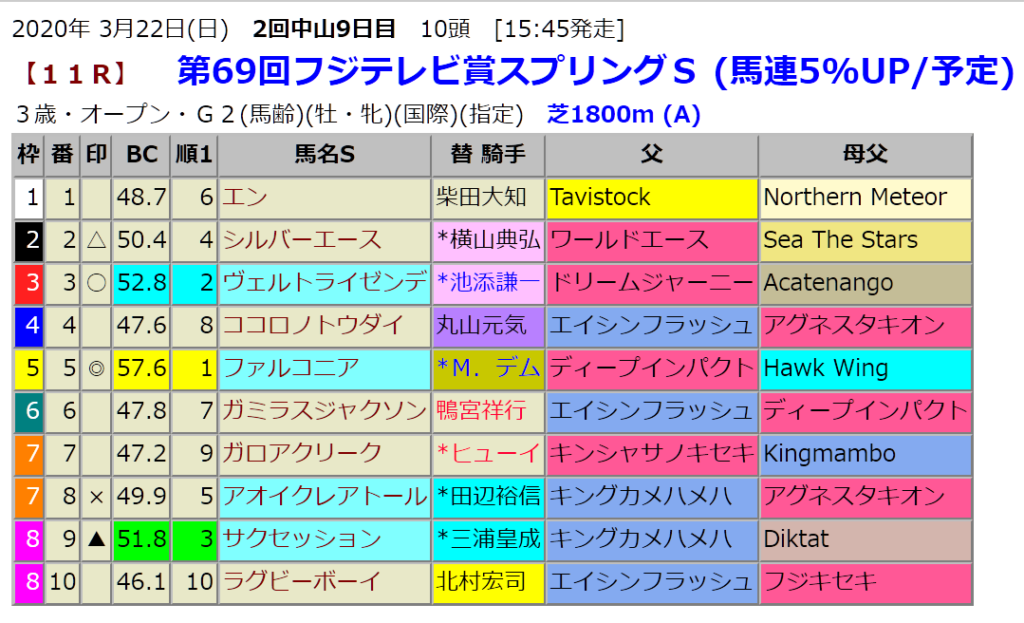The width and height of the screenshot is (1024, 623).
Task: Select the yellow Tavistock sire cell
Action: (x=651, y=198)
